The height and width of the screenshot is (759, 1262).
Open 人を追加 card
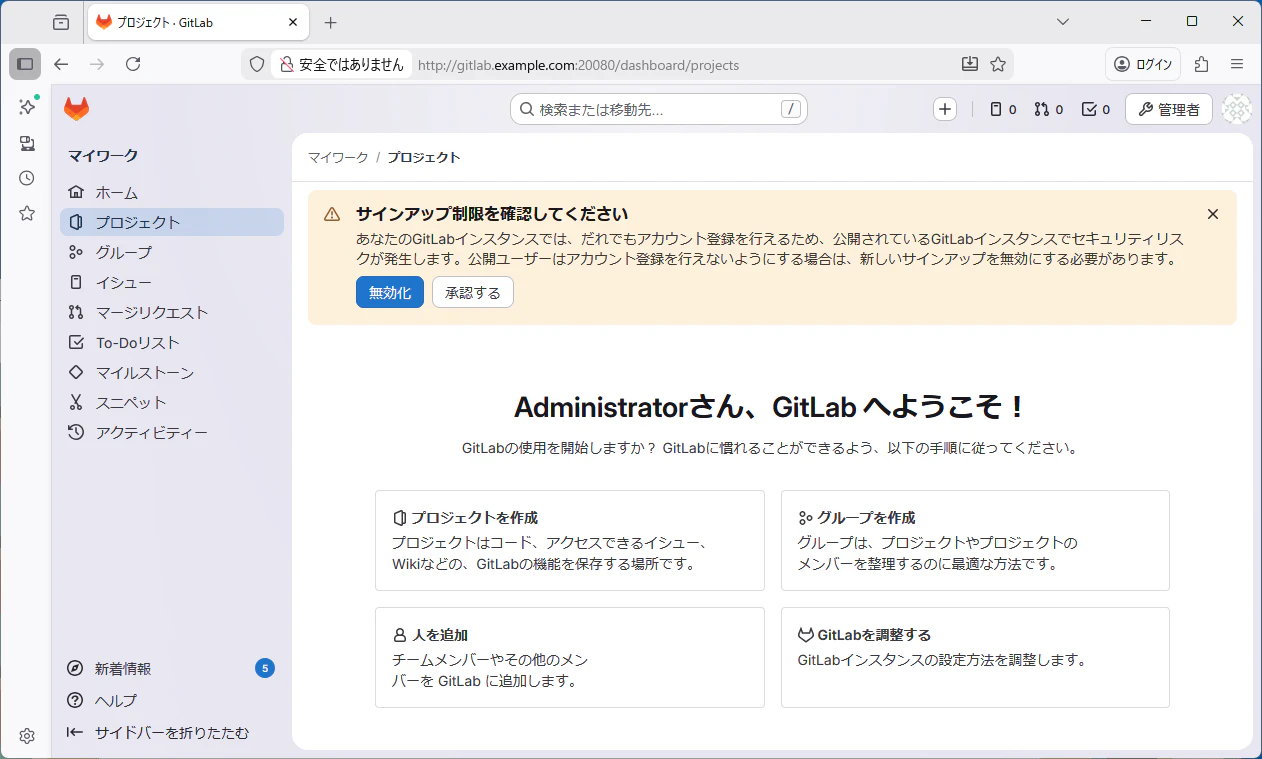click(570, 657)
